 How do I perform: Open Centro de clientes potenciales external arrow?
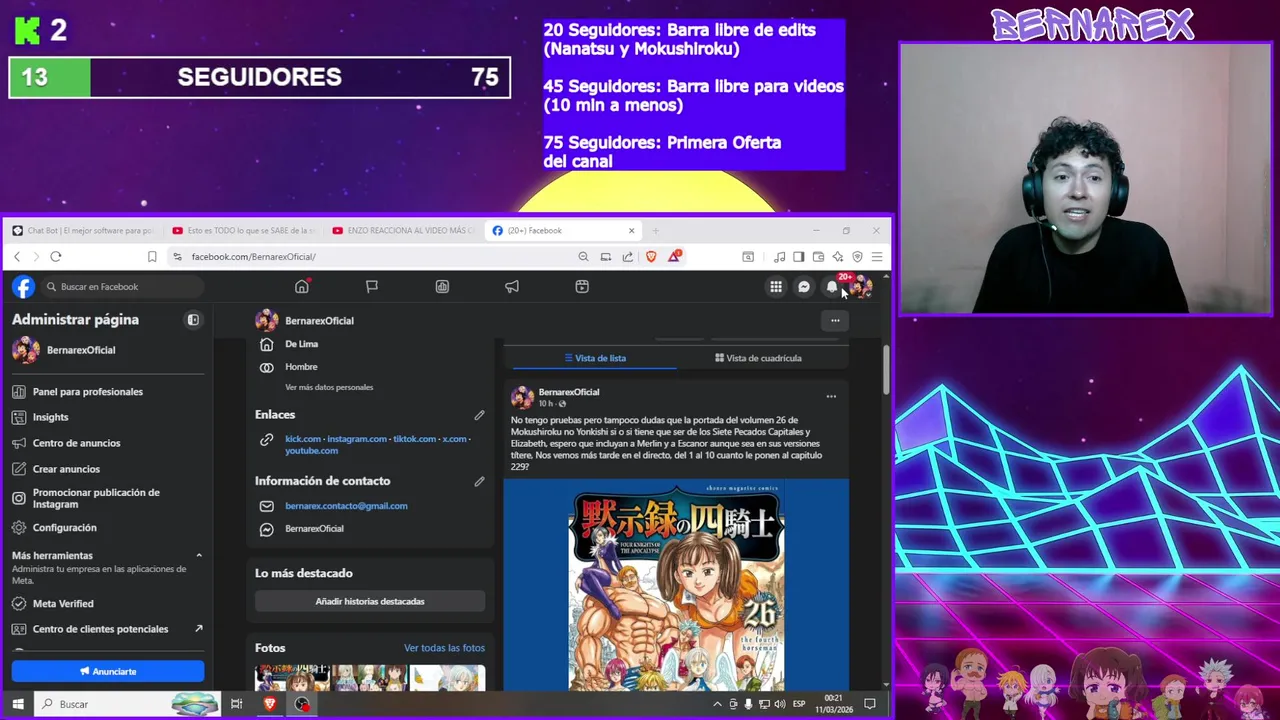click(x=198, y=629)
